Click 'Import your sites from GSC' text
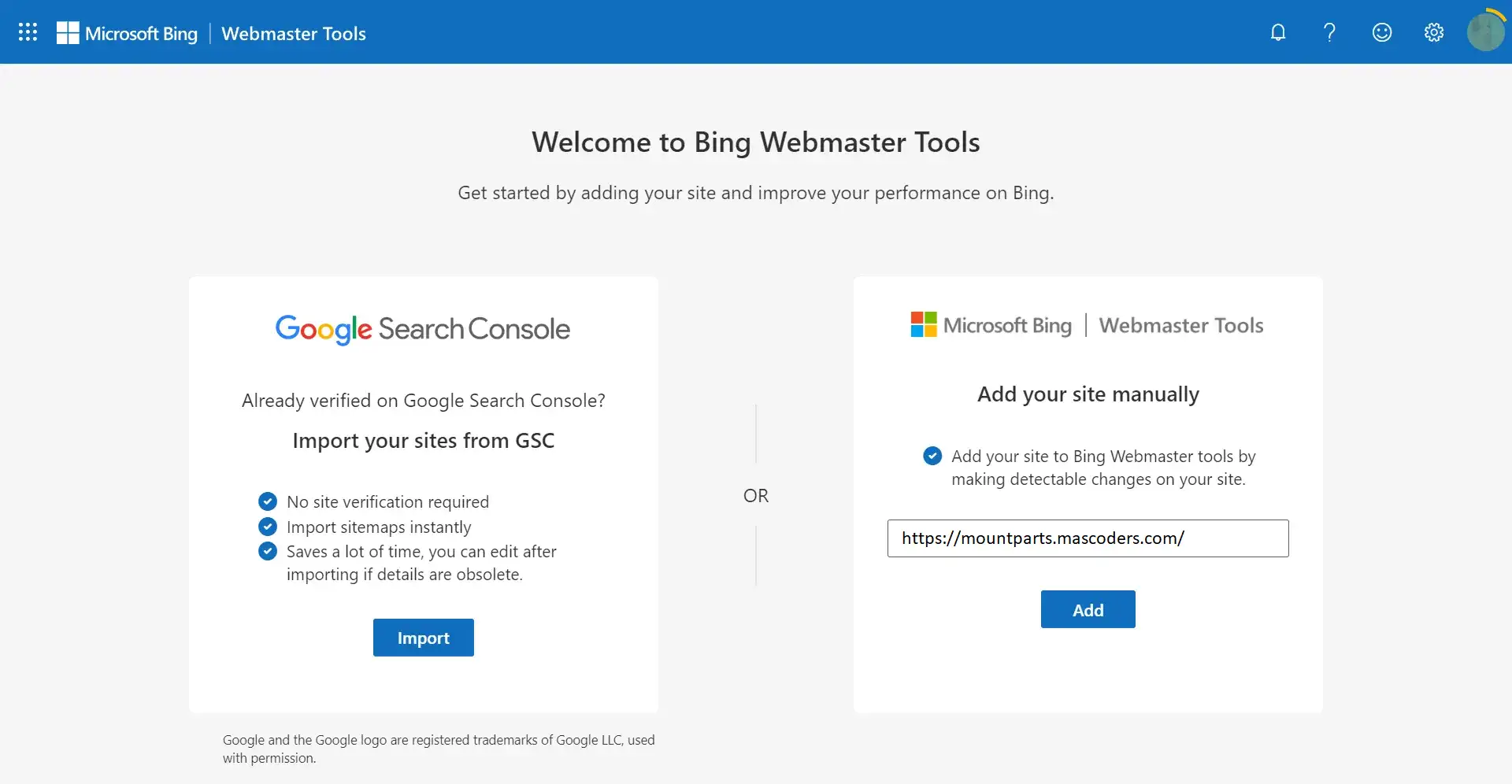The height and width of the screenshot is (784, 1512). (424, 441)
